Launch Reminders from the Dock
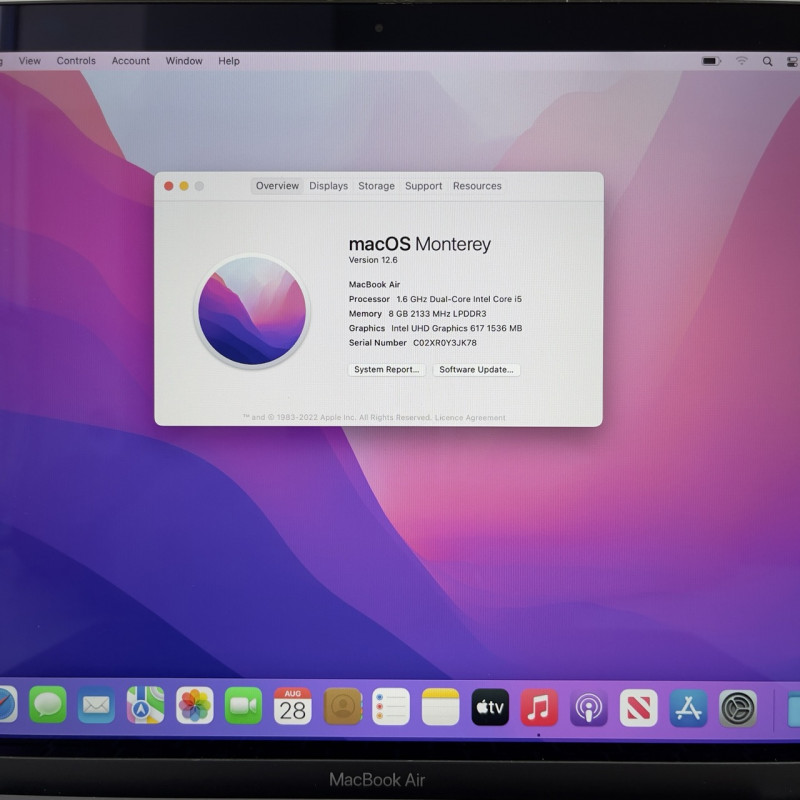800x800 pixels. 391,707
